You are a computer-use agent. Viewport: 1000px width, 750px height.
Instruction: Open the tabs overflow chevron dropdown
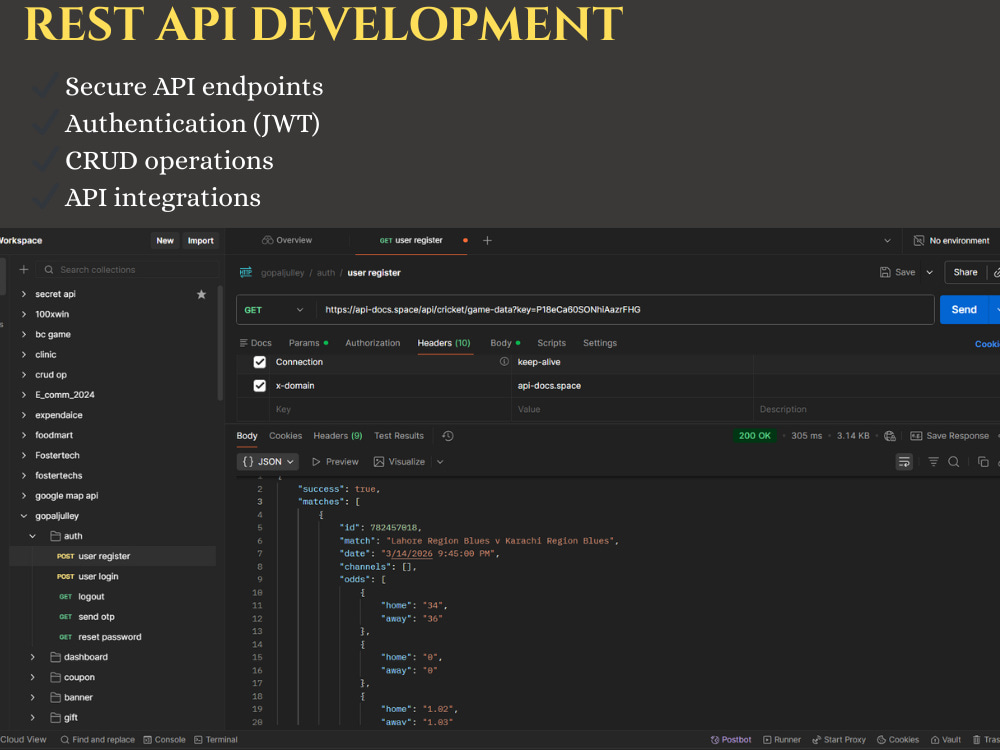click(x=887, y=240)
